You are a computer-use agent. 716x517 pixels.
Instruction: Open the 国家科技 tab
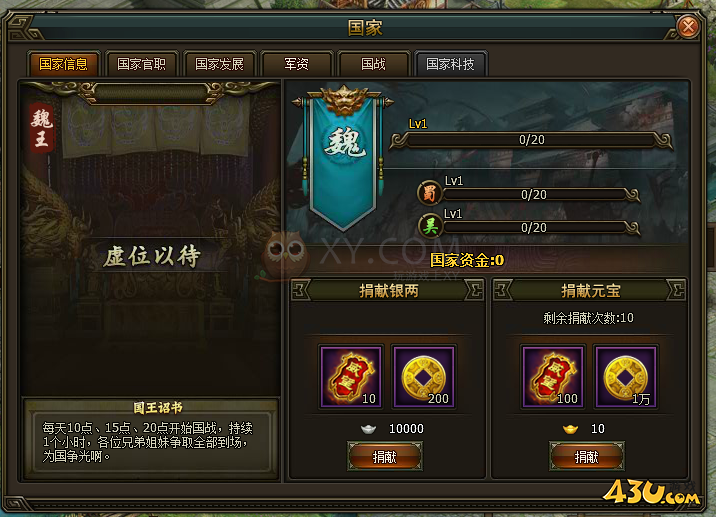[450, 63]
